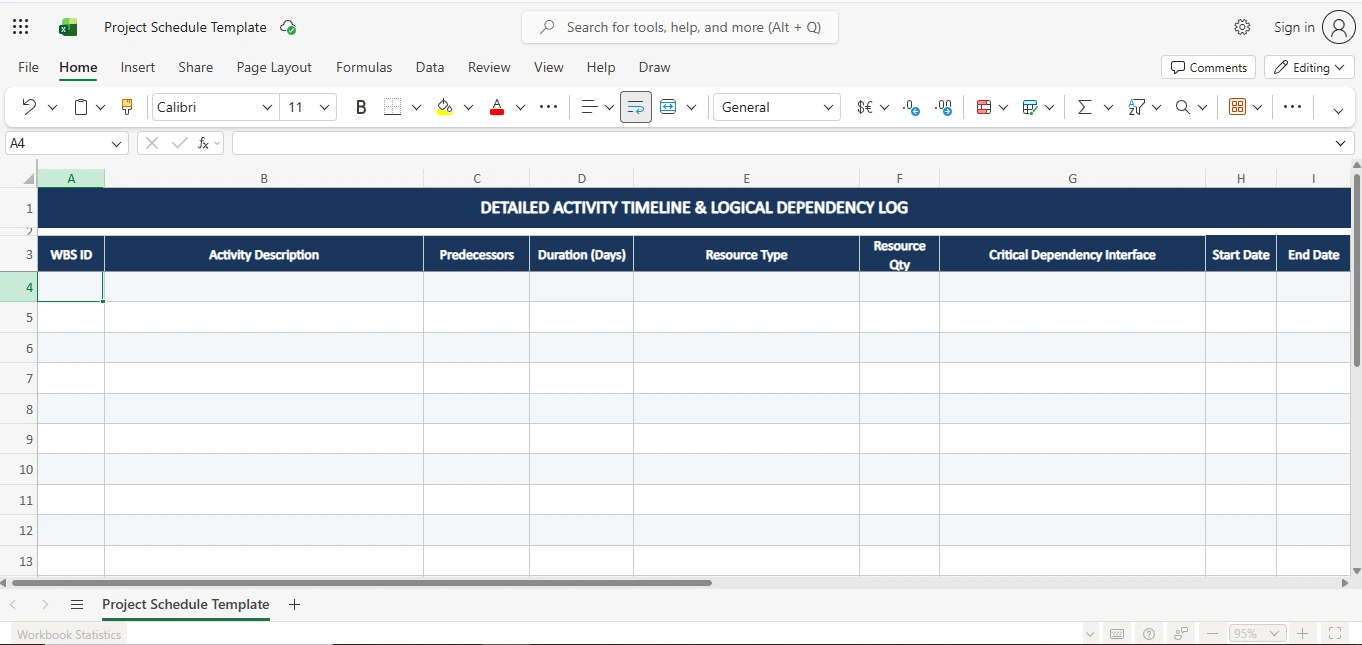Expand the formula bar chevron
The width and height of the screenshot is (1362, 645).
tap(1341, 143)
